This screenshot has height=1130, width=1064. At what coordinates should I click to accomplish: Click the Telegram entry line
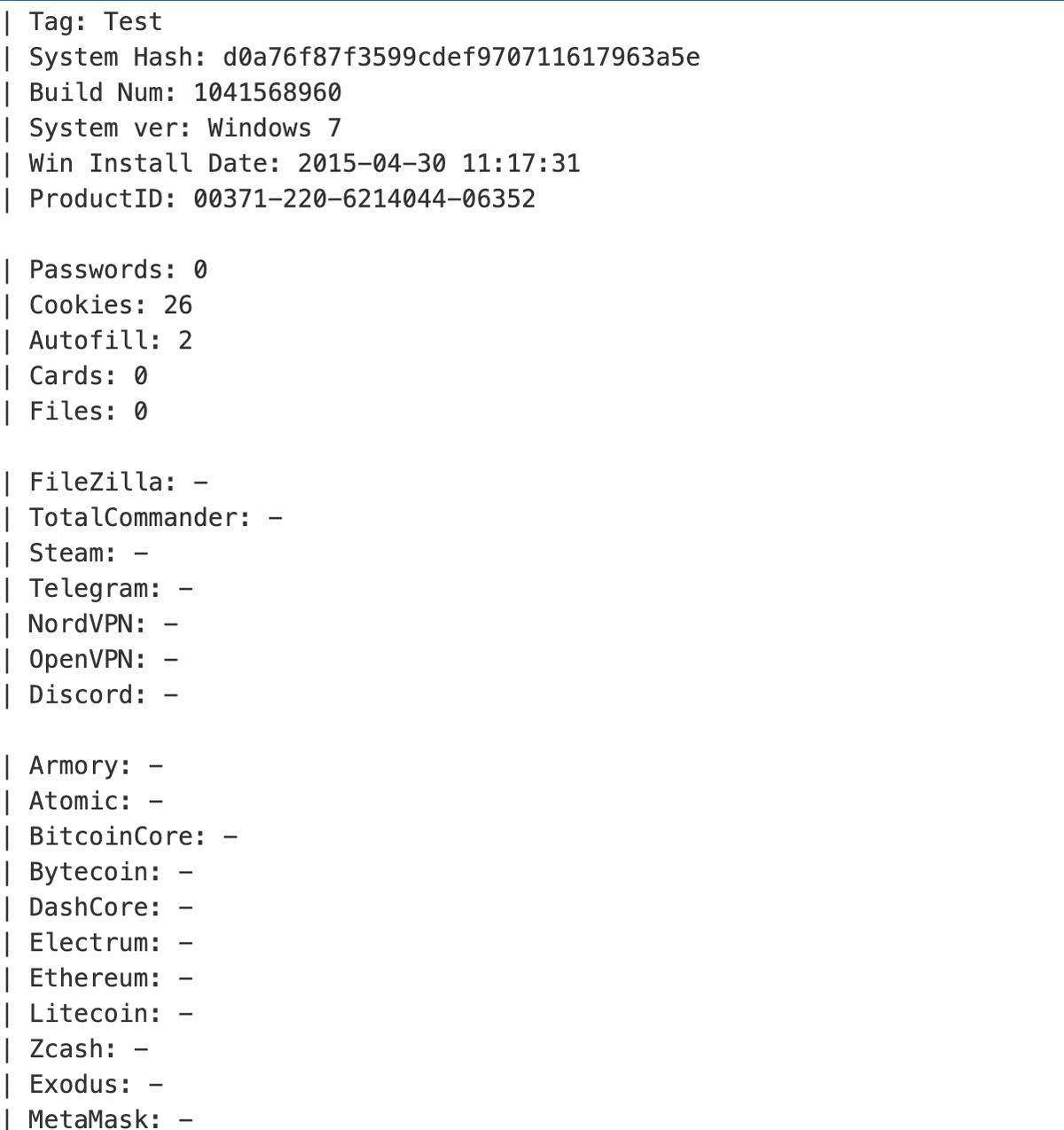pyautogui.click(x=110, y=589)
